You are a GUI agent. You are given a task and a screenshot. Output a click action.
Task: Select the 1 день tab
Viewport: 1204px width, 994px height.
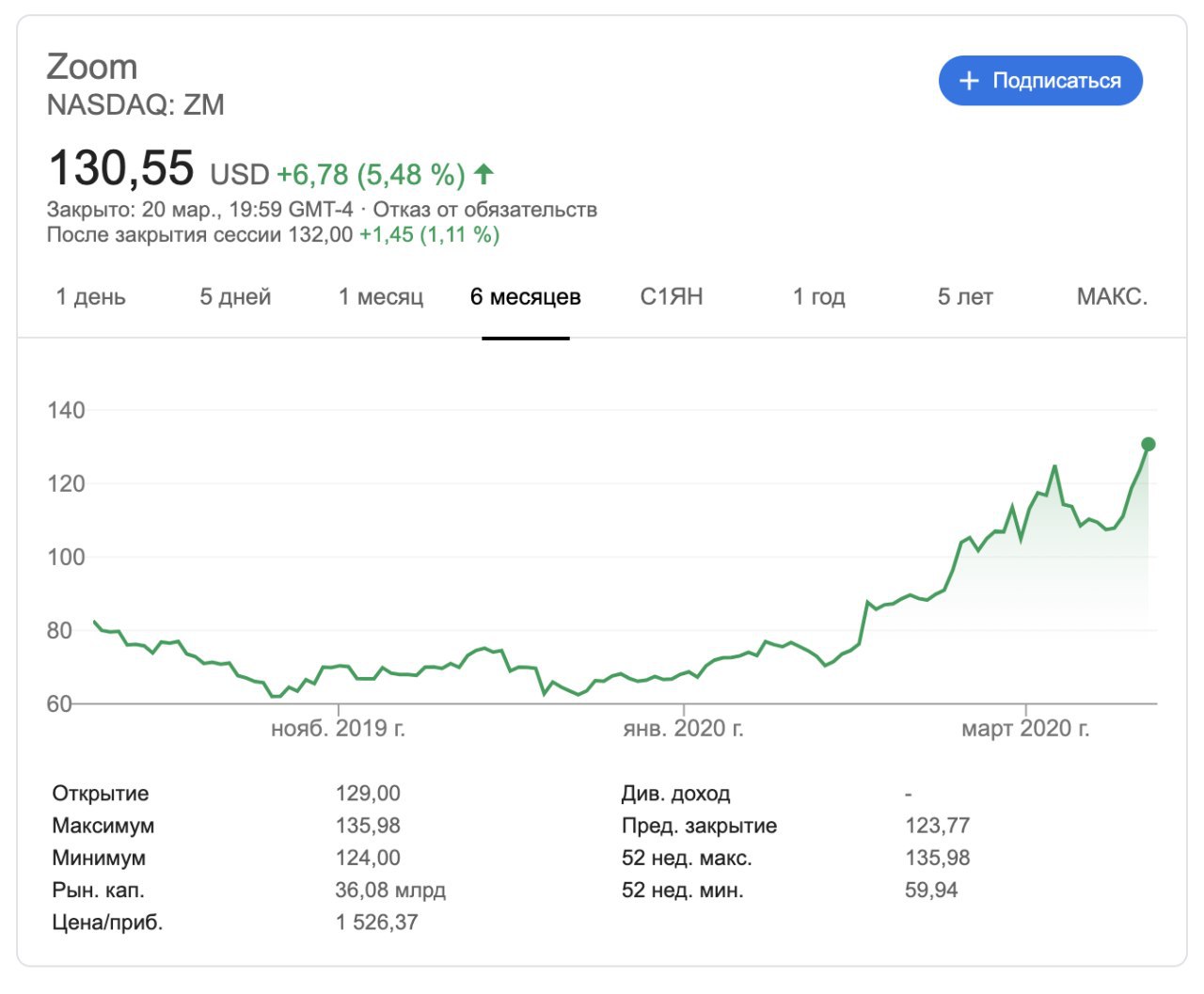click(90, 297)
